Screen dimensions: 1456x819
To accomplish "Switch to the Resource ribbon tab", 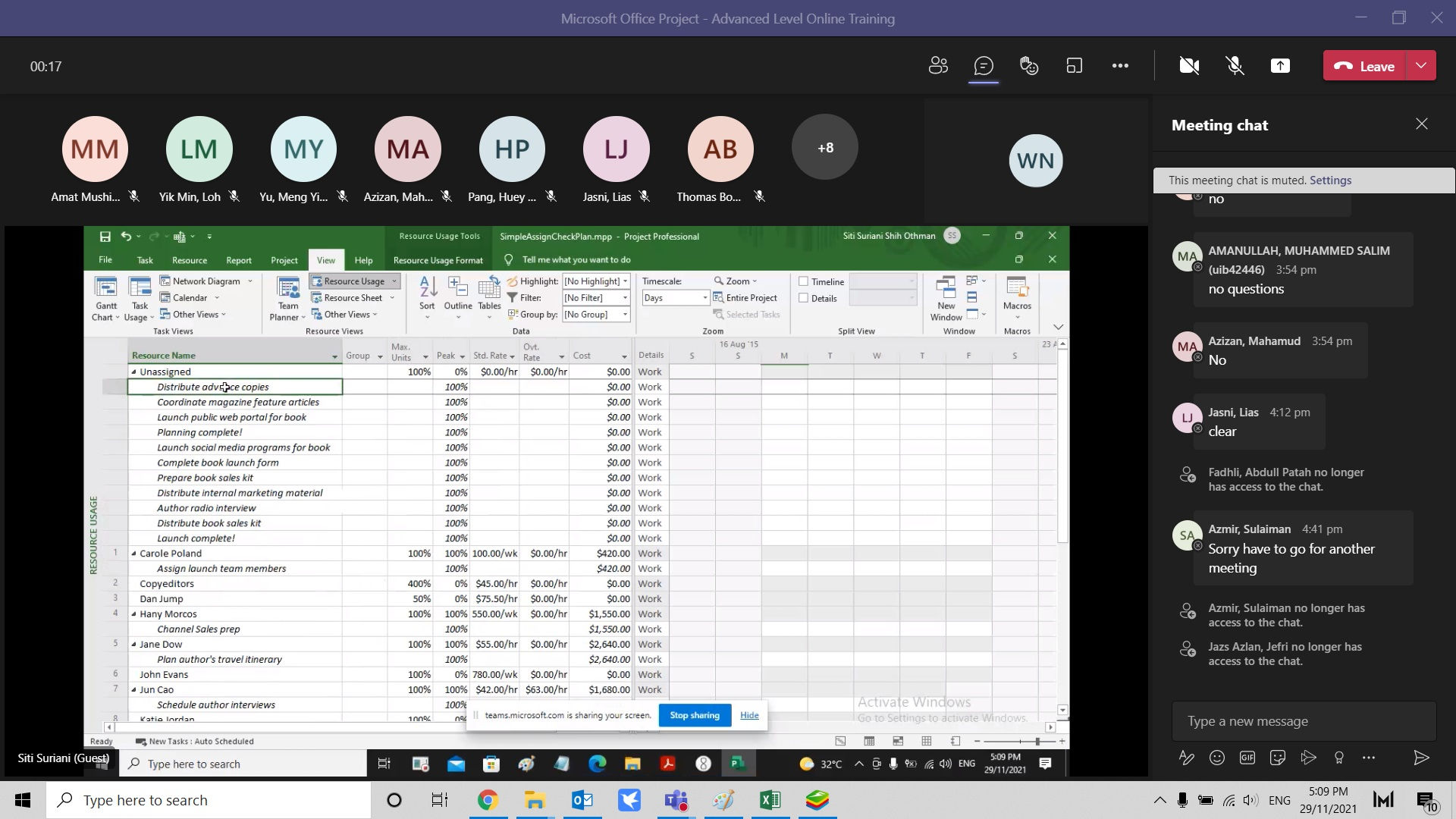I will (x=190, y=260).
